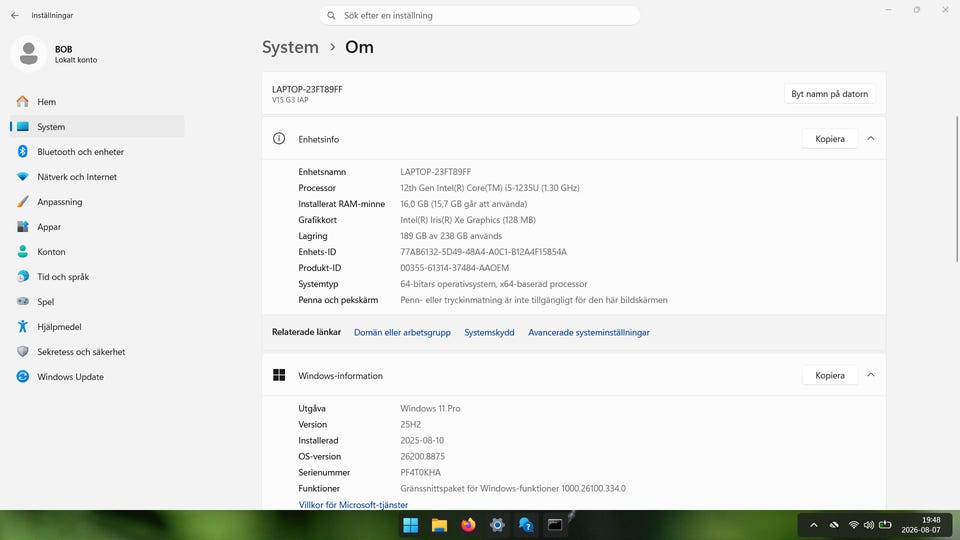Click the network Wi-Fi sidebar icon

pyautogui.click(x=23, y=177)
